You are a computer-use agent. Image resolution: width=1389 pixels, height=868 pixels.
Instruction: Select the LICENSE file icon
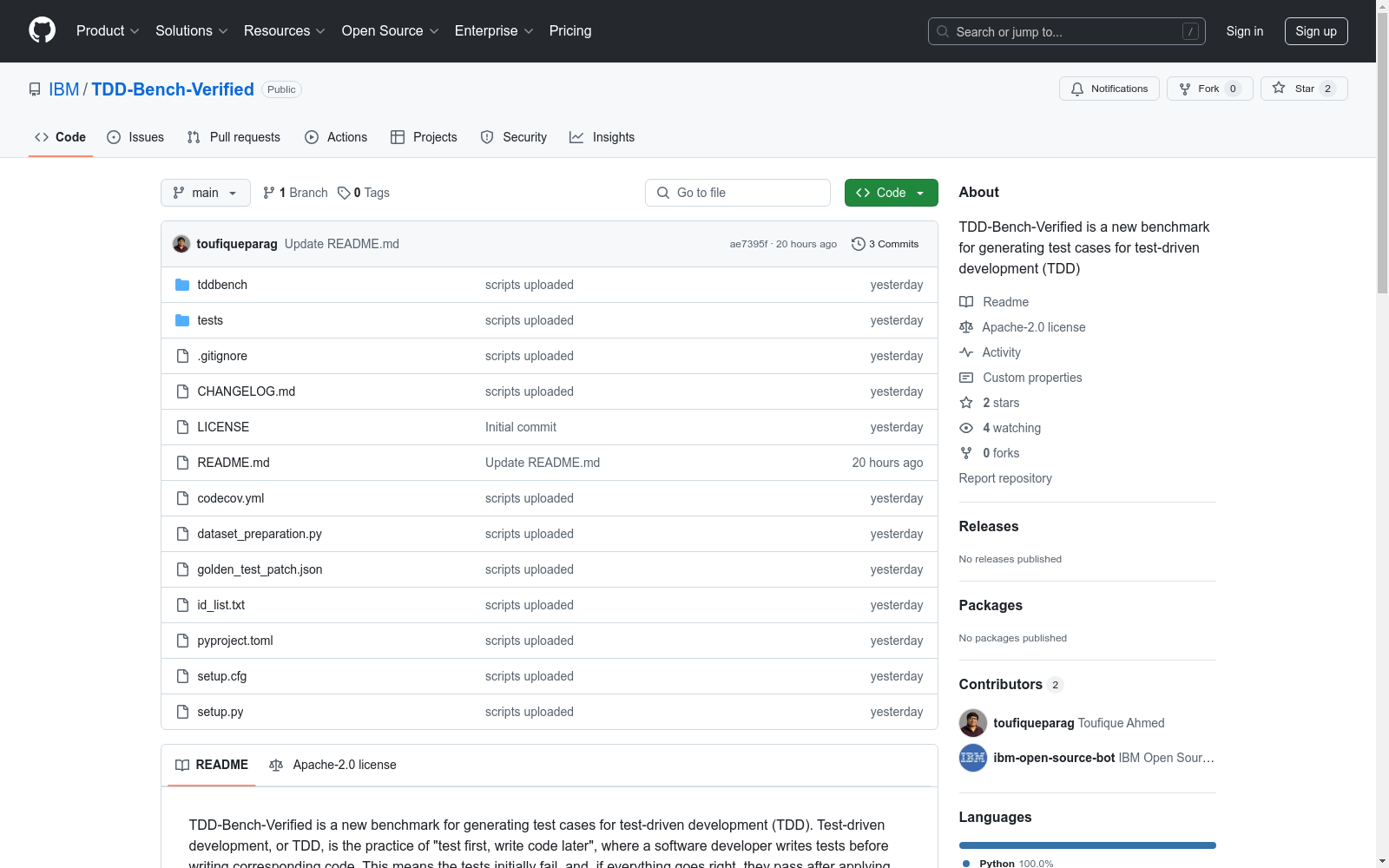point(182,427)
